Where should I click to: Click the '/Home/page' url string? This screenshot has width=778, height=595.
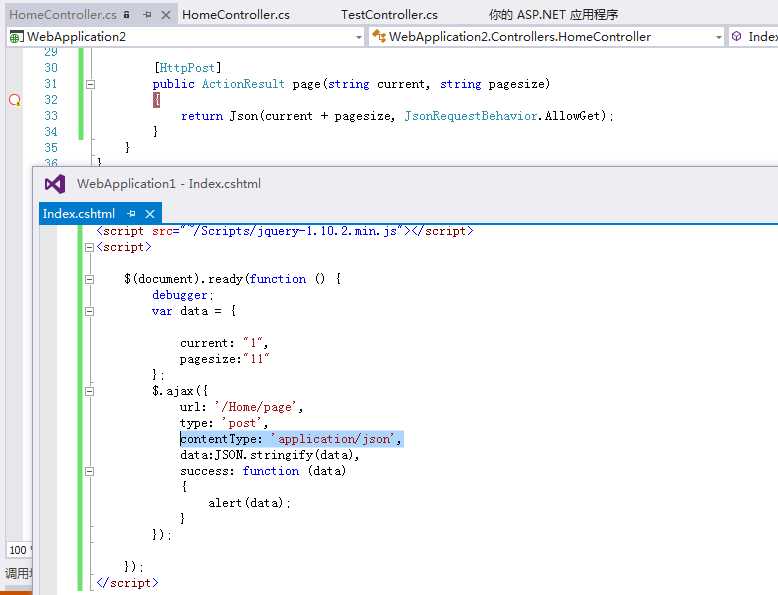pyautogui.click(x=256, y=407)
